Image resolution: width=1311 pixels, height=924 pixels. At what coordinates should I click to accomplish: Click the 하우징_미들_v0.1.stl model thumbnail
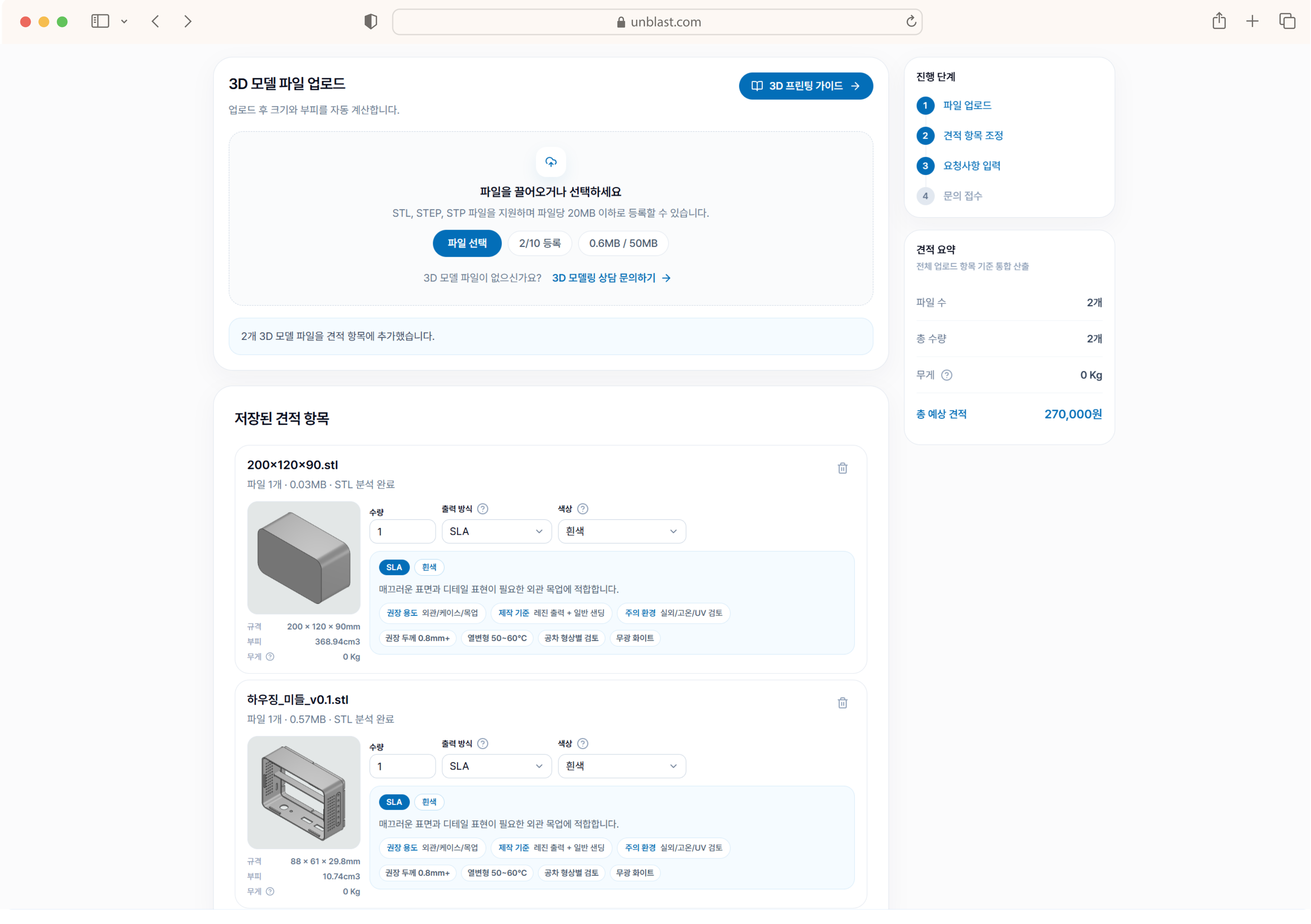pos(303,792)
